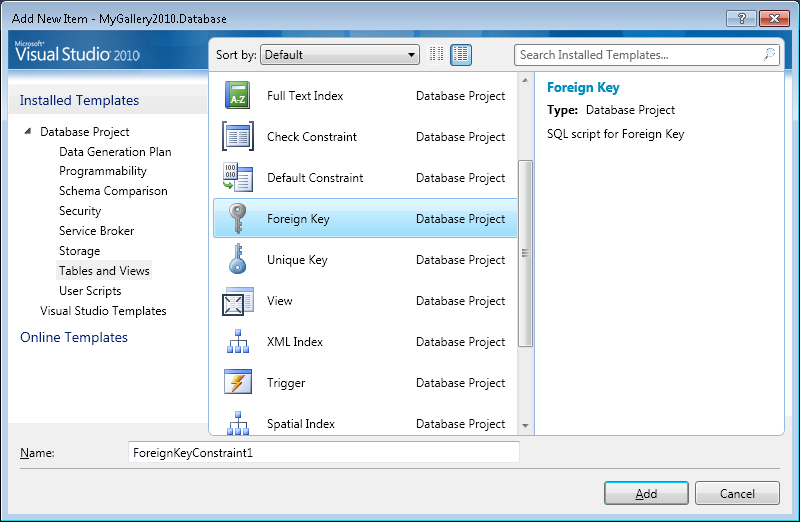Click the Help question mark button
This screenshot has width=800, height=522.
(x=741, y=18)
